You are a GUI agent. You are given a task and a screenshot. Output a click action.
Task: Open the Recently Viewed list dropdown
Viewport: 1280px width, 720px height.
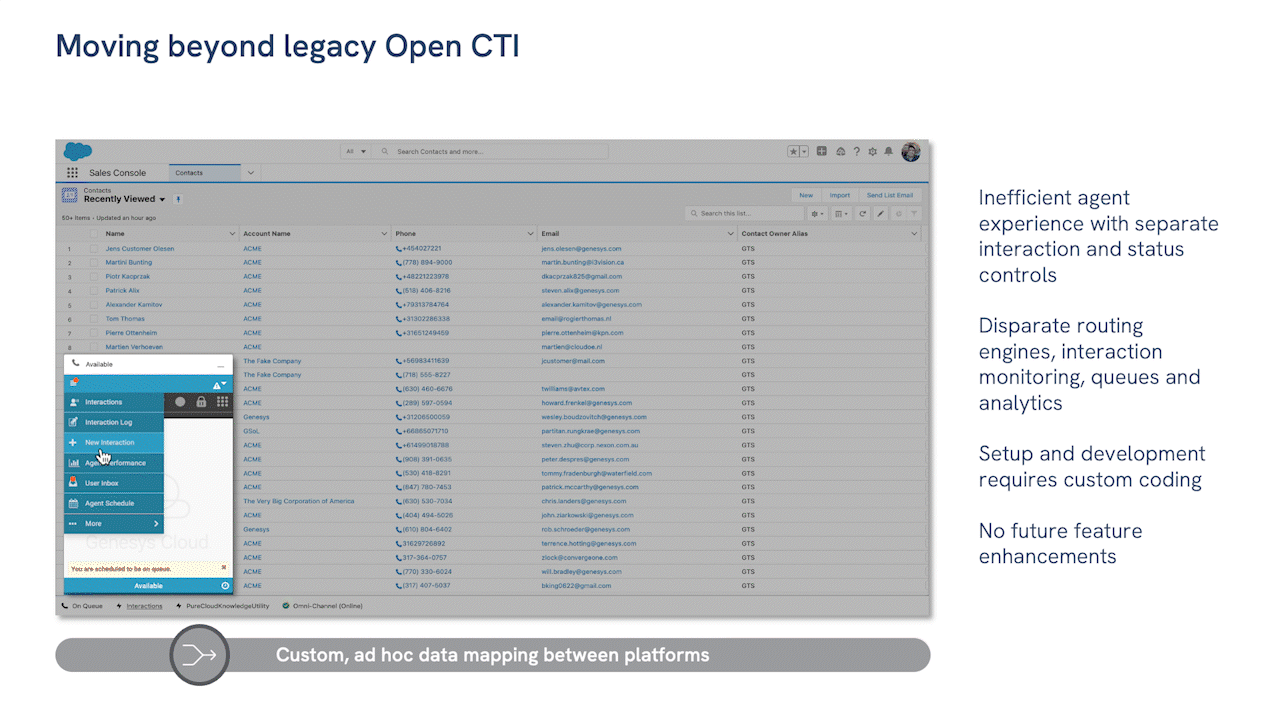(162, 200)
